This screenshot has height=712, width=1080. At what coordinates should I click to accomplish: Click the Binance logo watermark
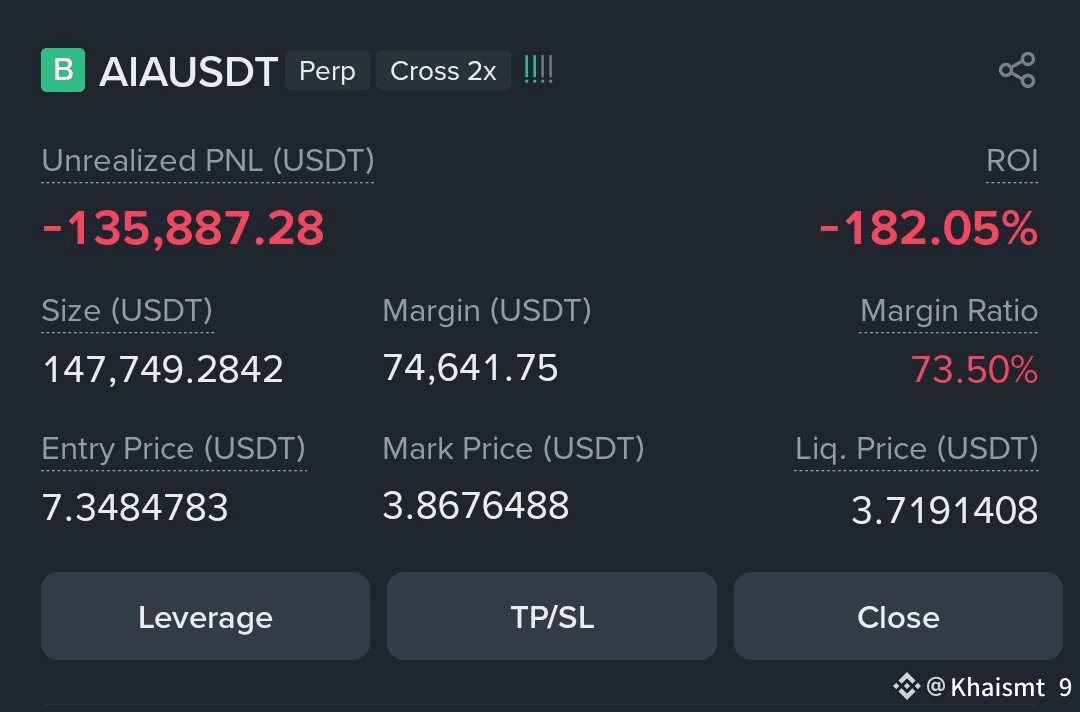point(906,686)
